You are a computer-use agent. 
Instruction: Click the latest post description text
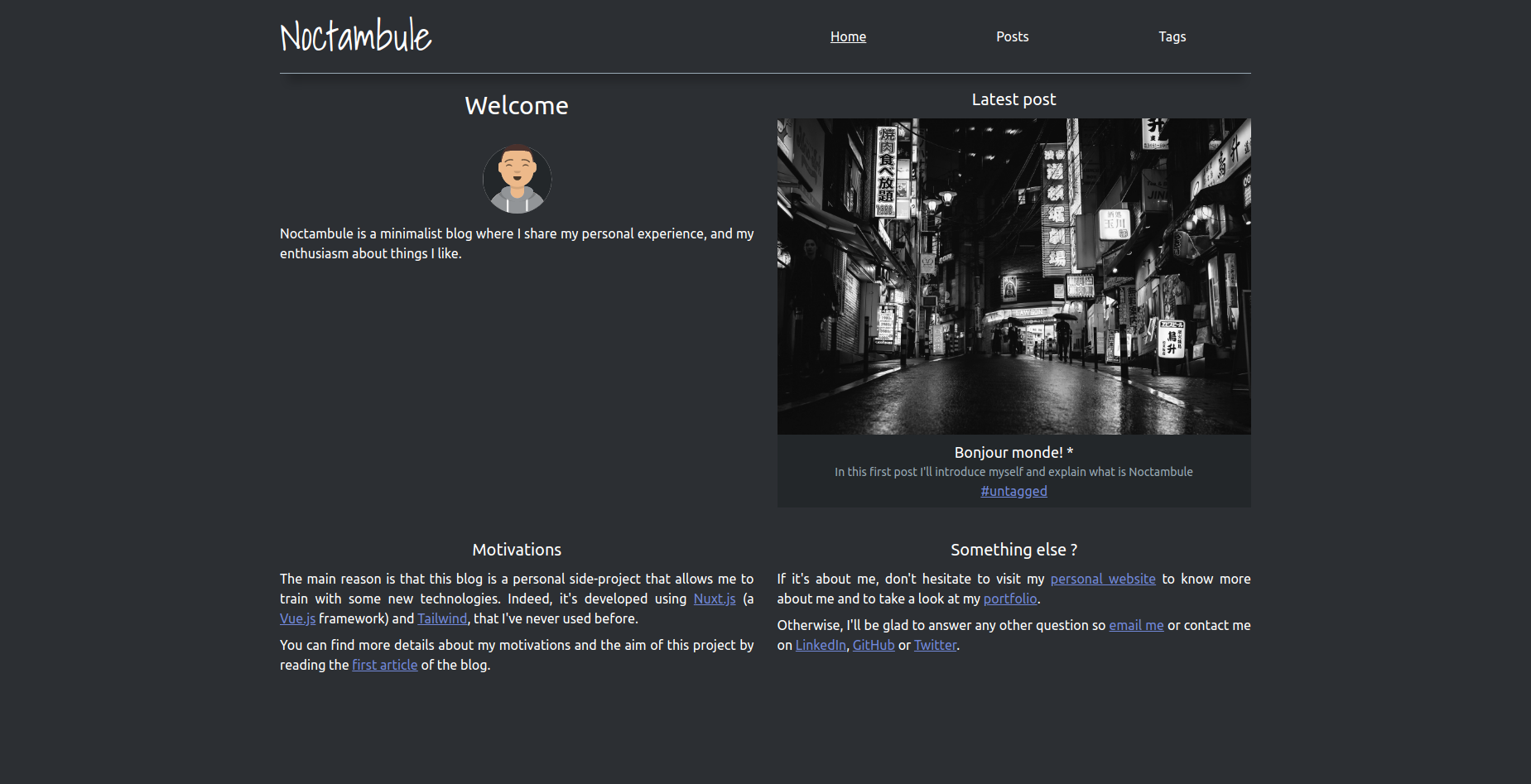coord(1013,471)
